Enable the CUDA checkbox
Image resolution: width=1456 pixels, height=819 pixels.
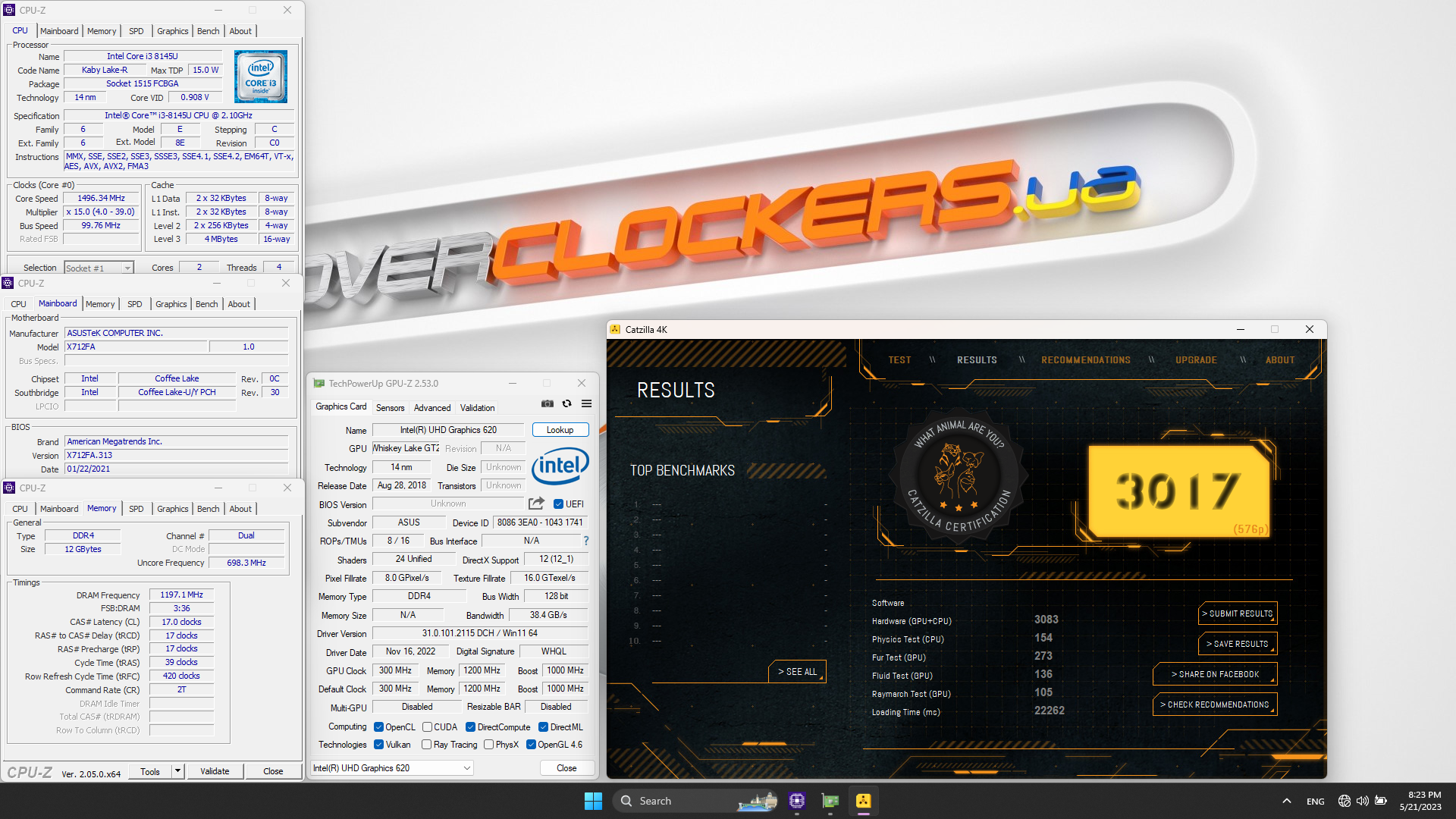427,727
